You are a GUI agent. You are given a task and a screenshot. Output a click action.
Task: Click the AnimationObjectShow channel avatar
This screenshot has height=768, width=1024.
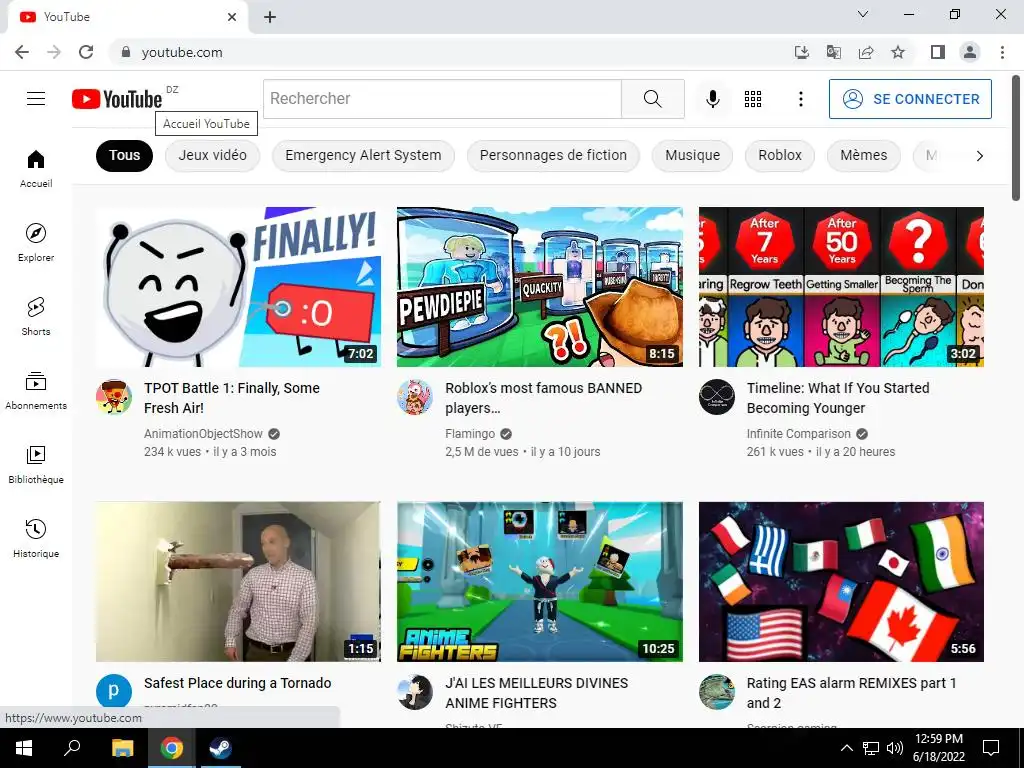(114, 397)
